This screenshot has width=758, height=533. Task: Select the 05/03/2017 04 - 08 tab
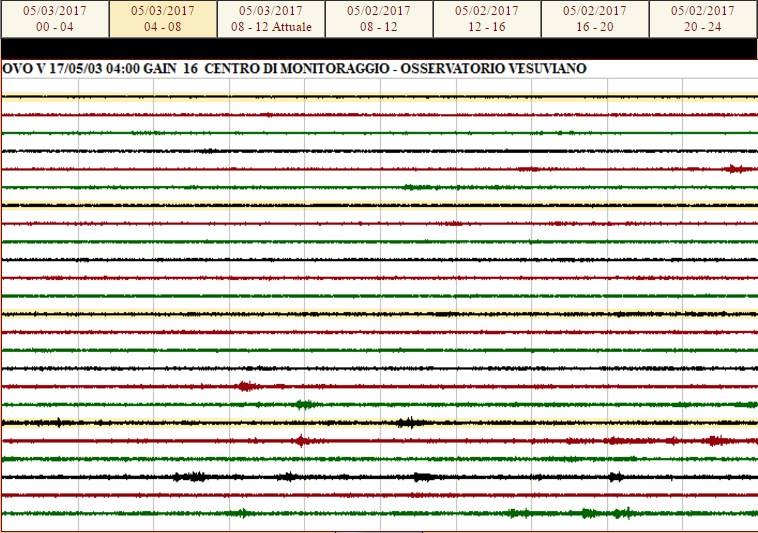(163, 19)
